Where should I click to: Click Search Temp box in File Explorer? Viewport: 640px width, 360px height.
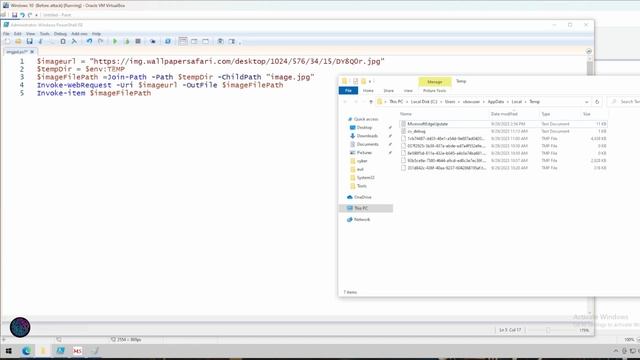[x=625, y=102]
